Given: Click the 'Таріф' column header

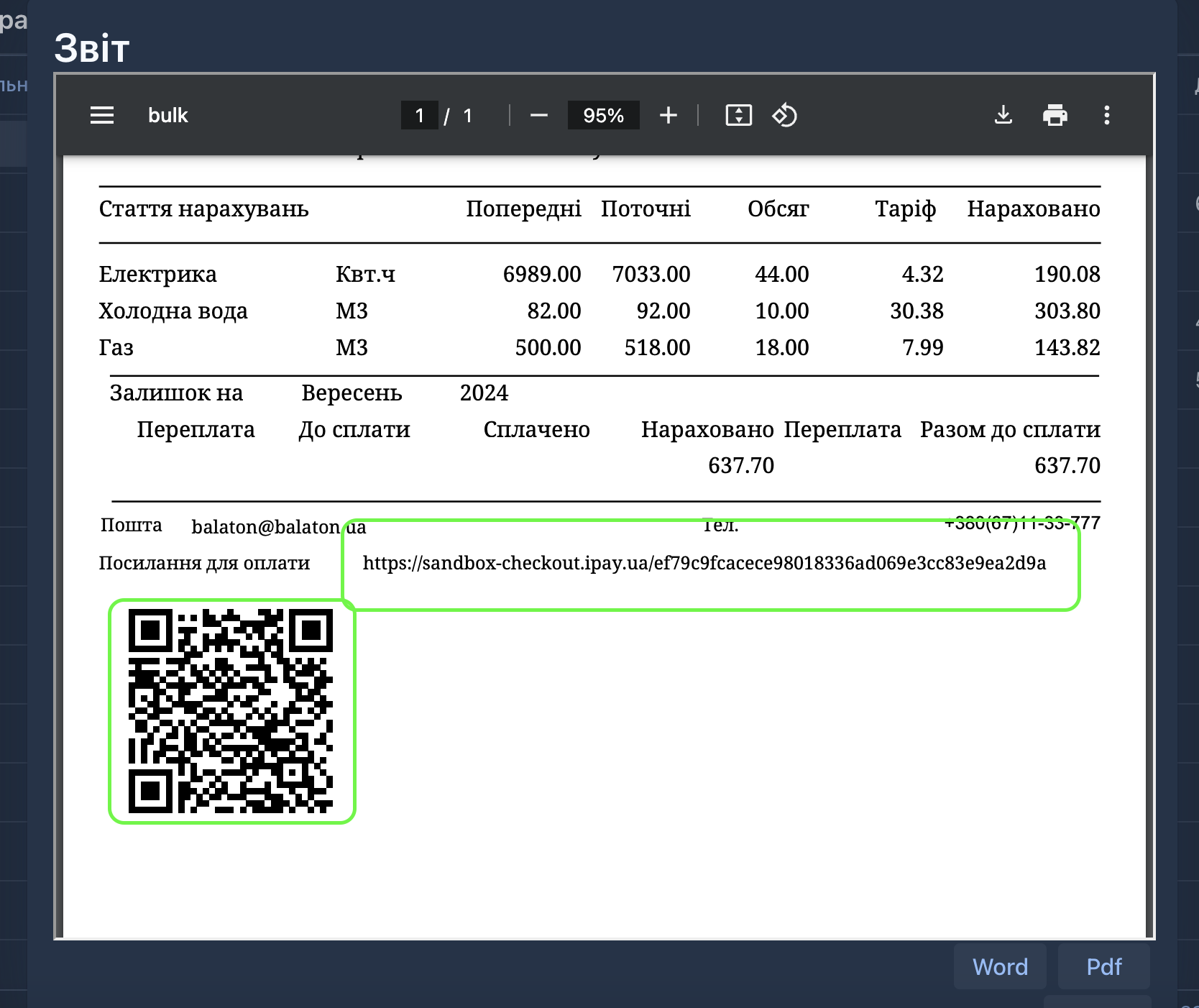Looking at the screenshot, I should click(x=906, y=209).
